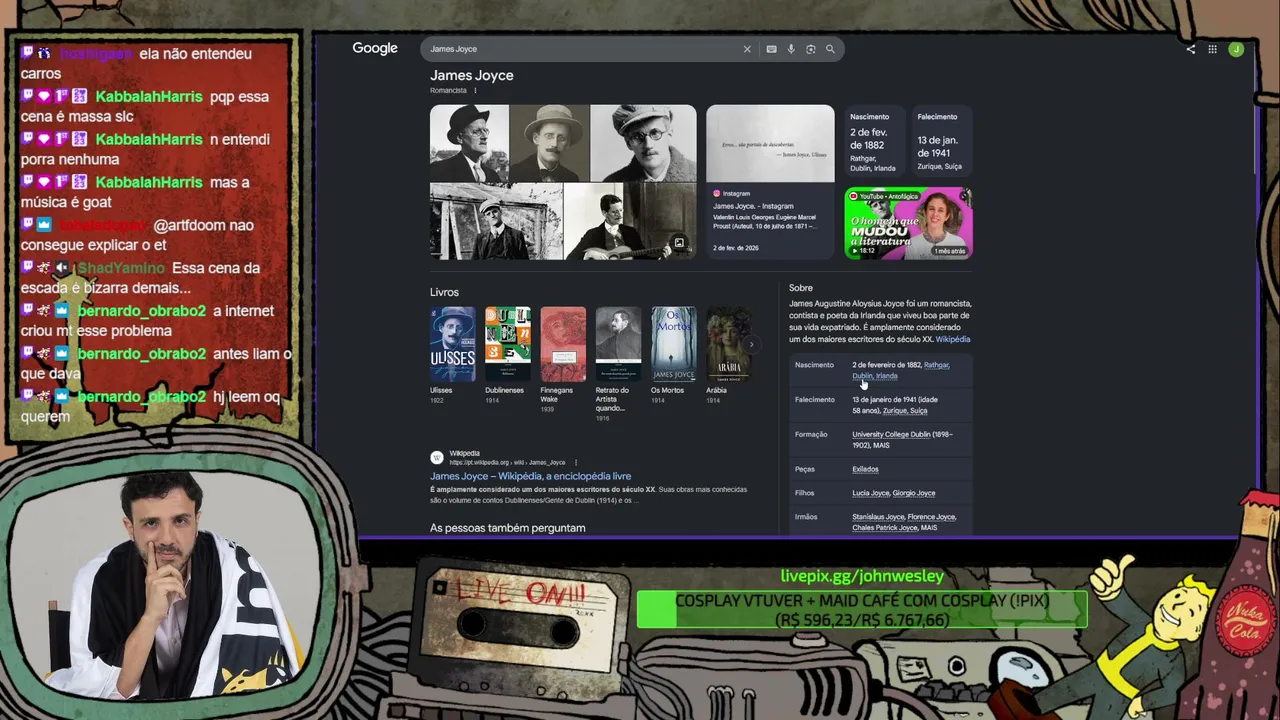Clear the search box with the X icon
Screen dimensions: 1280x720
tap(747, 49)
